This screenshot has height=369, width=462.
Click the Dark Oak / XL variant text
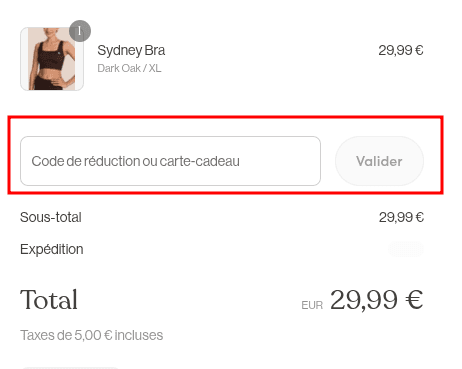tap(129, 68)
